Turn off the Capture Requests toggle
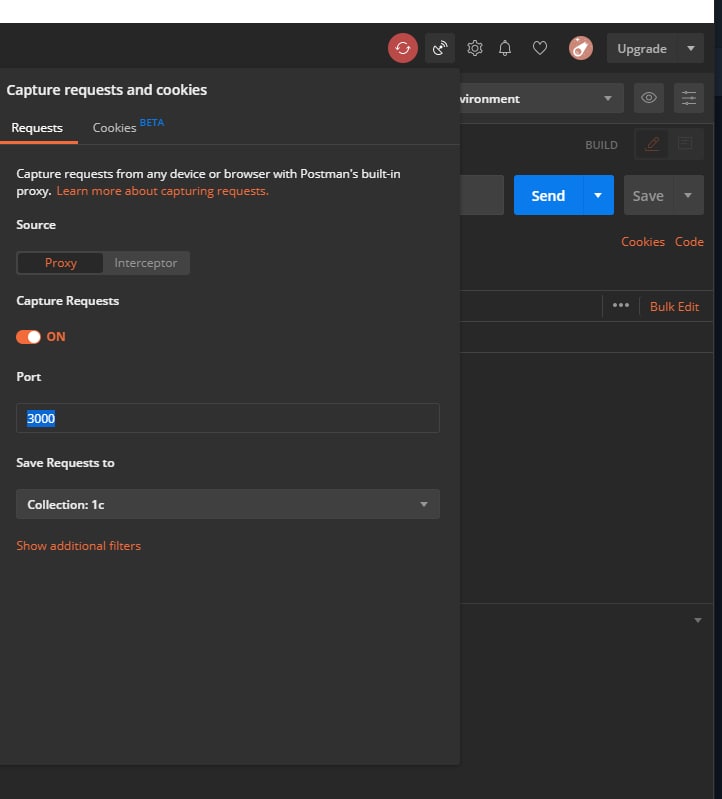 coord(29,337)
